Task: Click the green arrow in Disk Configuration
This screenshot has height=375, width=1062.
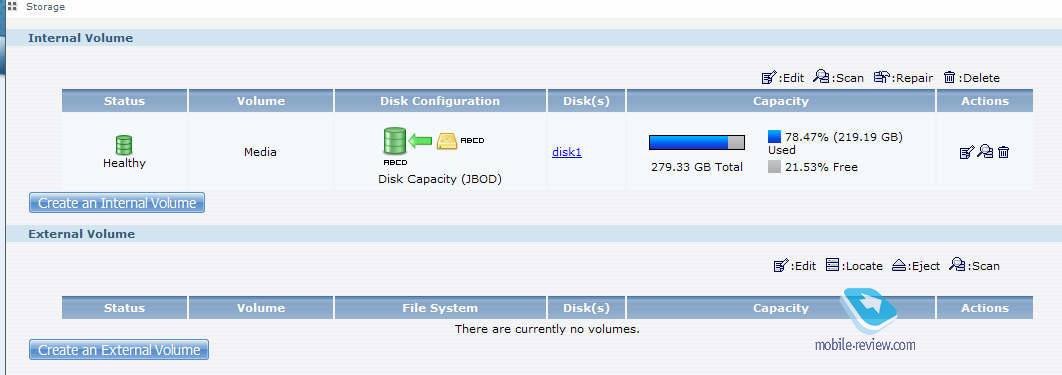Action: coord(421,141)
